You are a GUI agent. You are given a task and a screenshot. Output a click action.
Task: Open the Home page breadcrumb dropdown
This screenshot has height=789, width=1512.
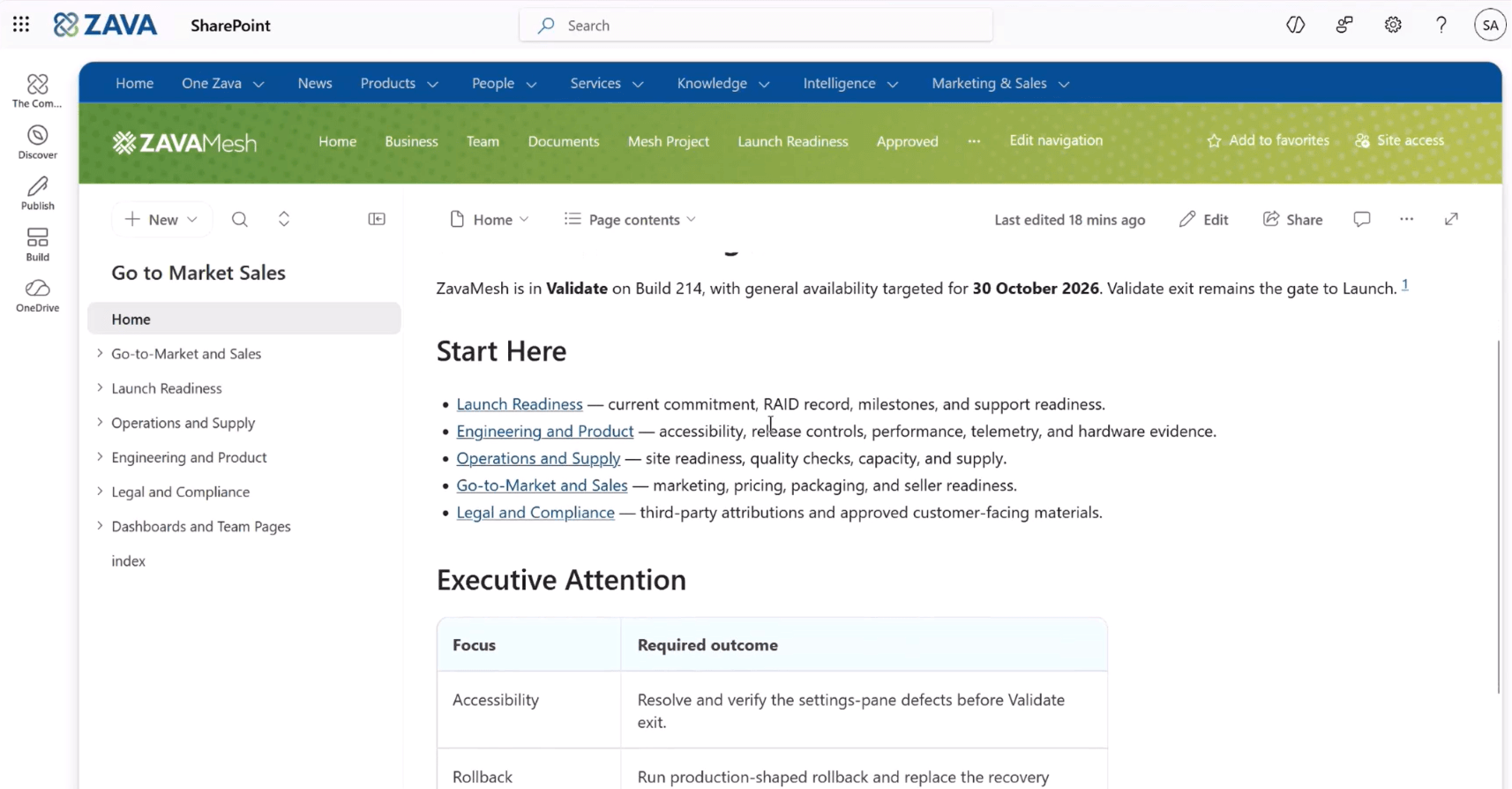490,219
